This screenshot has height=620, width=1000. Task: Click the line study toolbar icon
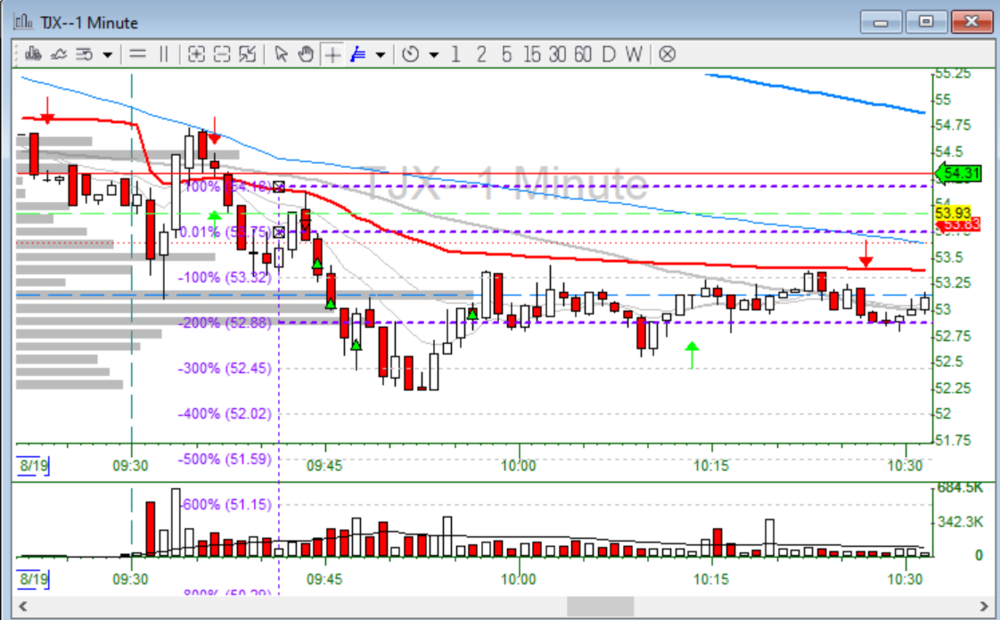tap(58, 54)
